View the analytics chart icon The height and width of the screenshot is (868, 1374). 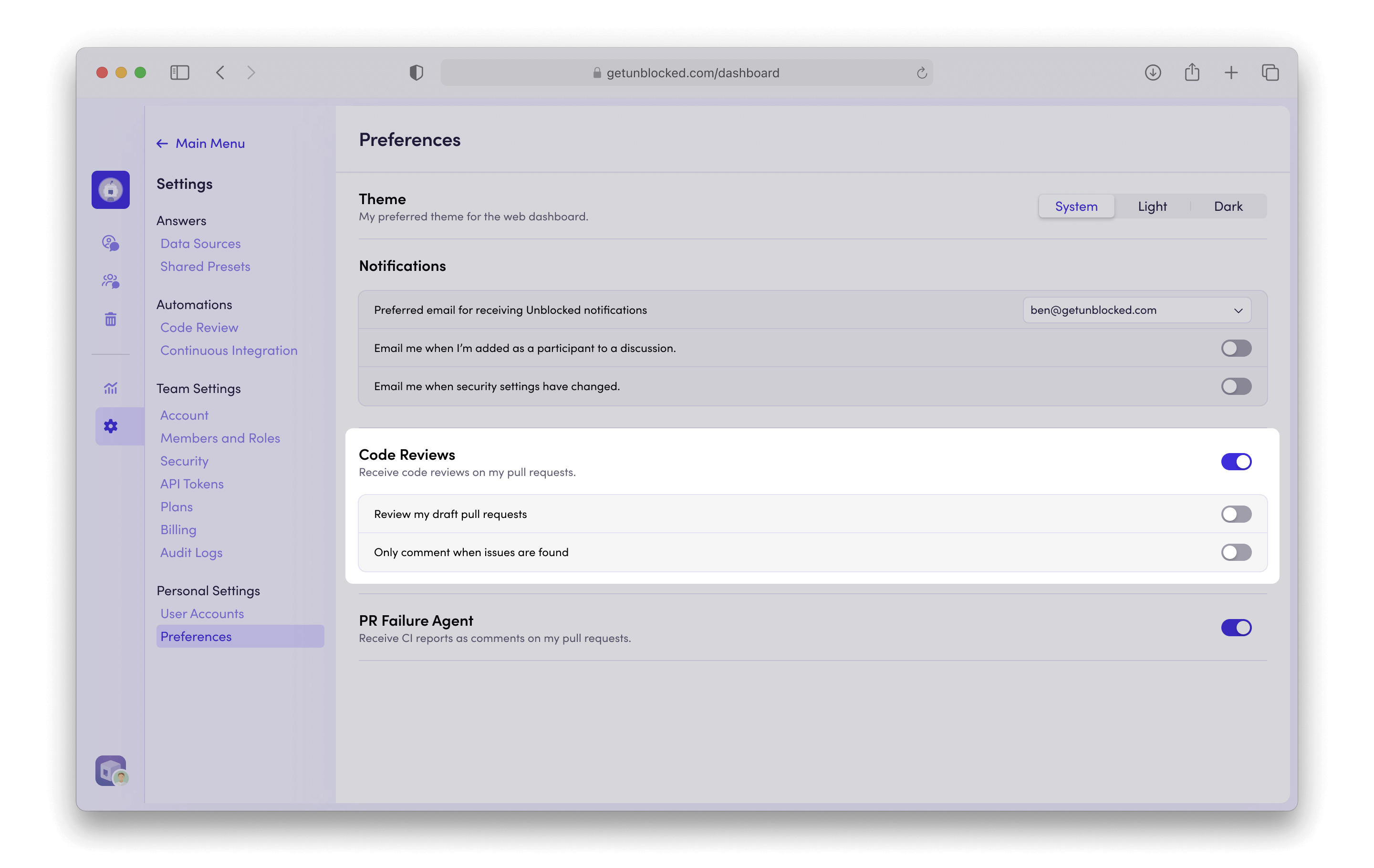pos(110,388)
